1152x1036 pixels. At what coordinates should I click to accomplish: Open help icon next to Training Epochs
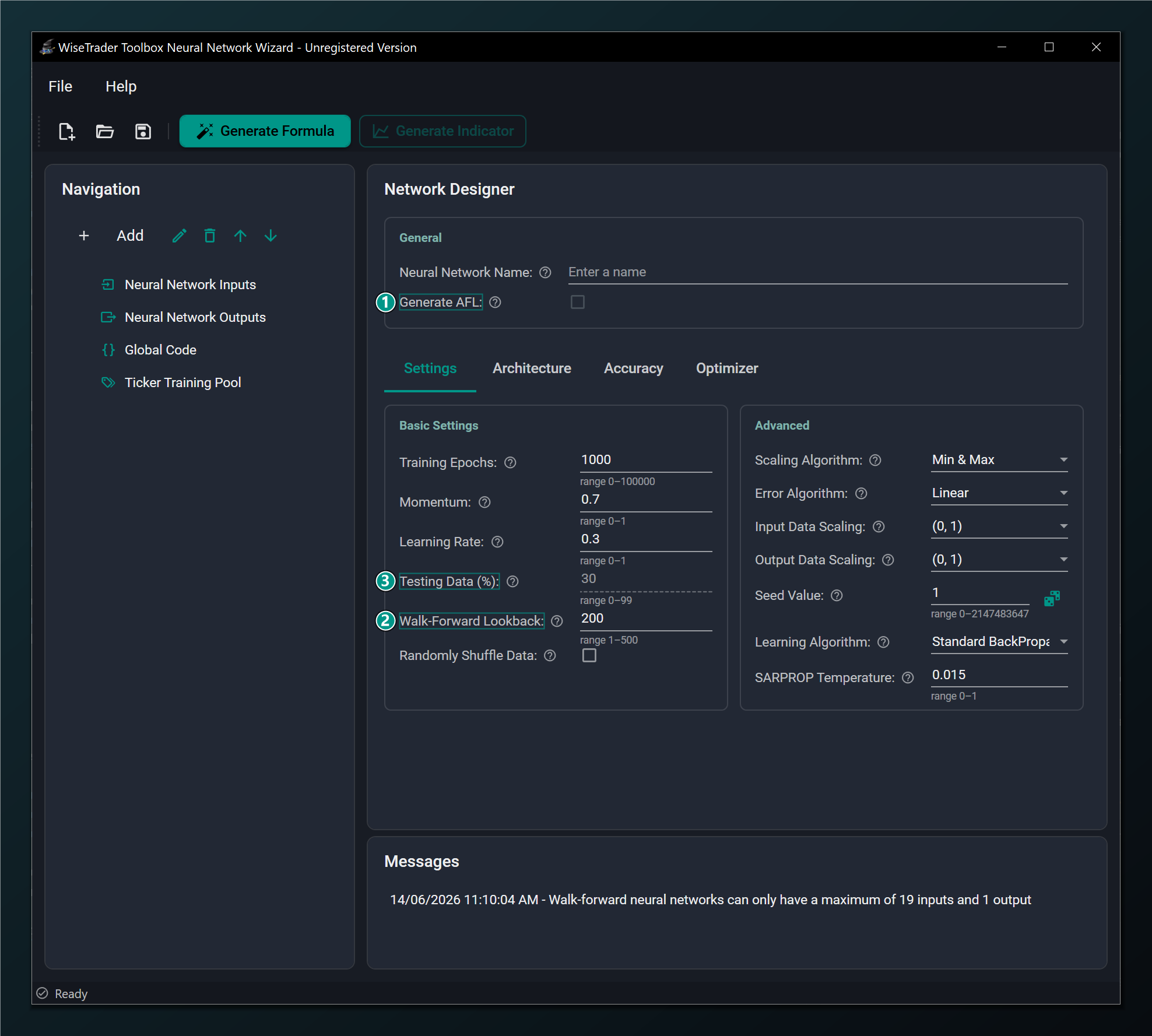pos(510,462)
